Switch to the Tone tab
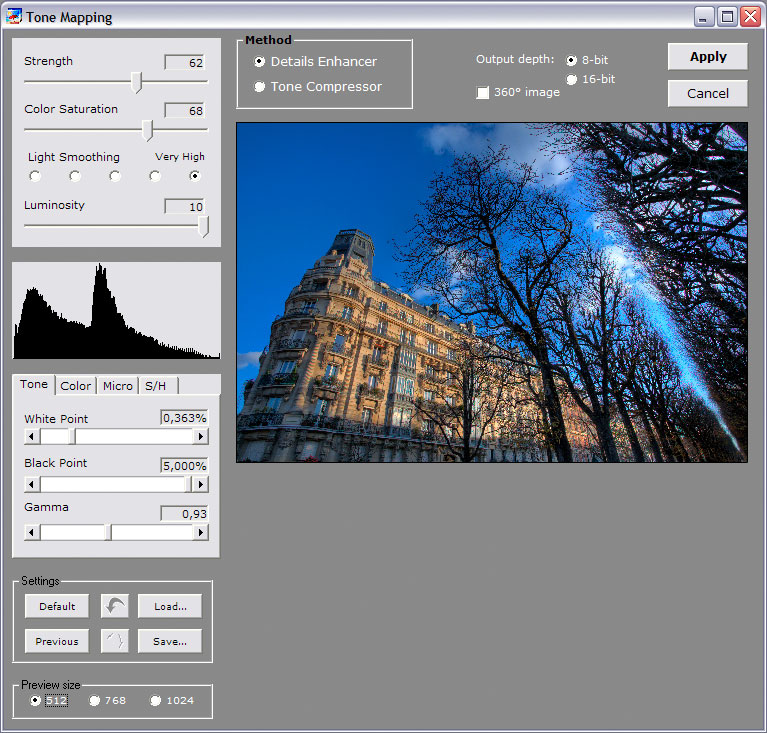767x733 pixels. [34, 385]
